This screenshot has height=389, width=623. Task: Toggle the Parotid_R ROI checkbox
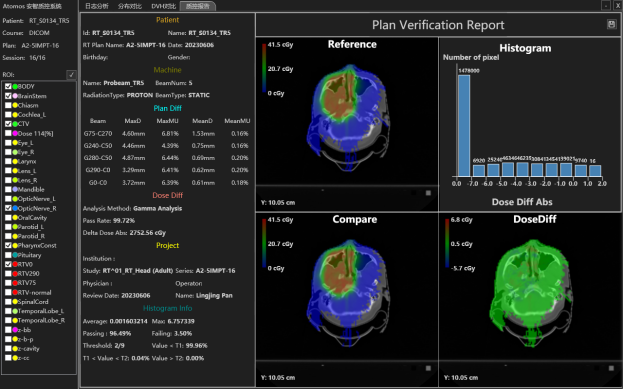[8, 236]
